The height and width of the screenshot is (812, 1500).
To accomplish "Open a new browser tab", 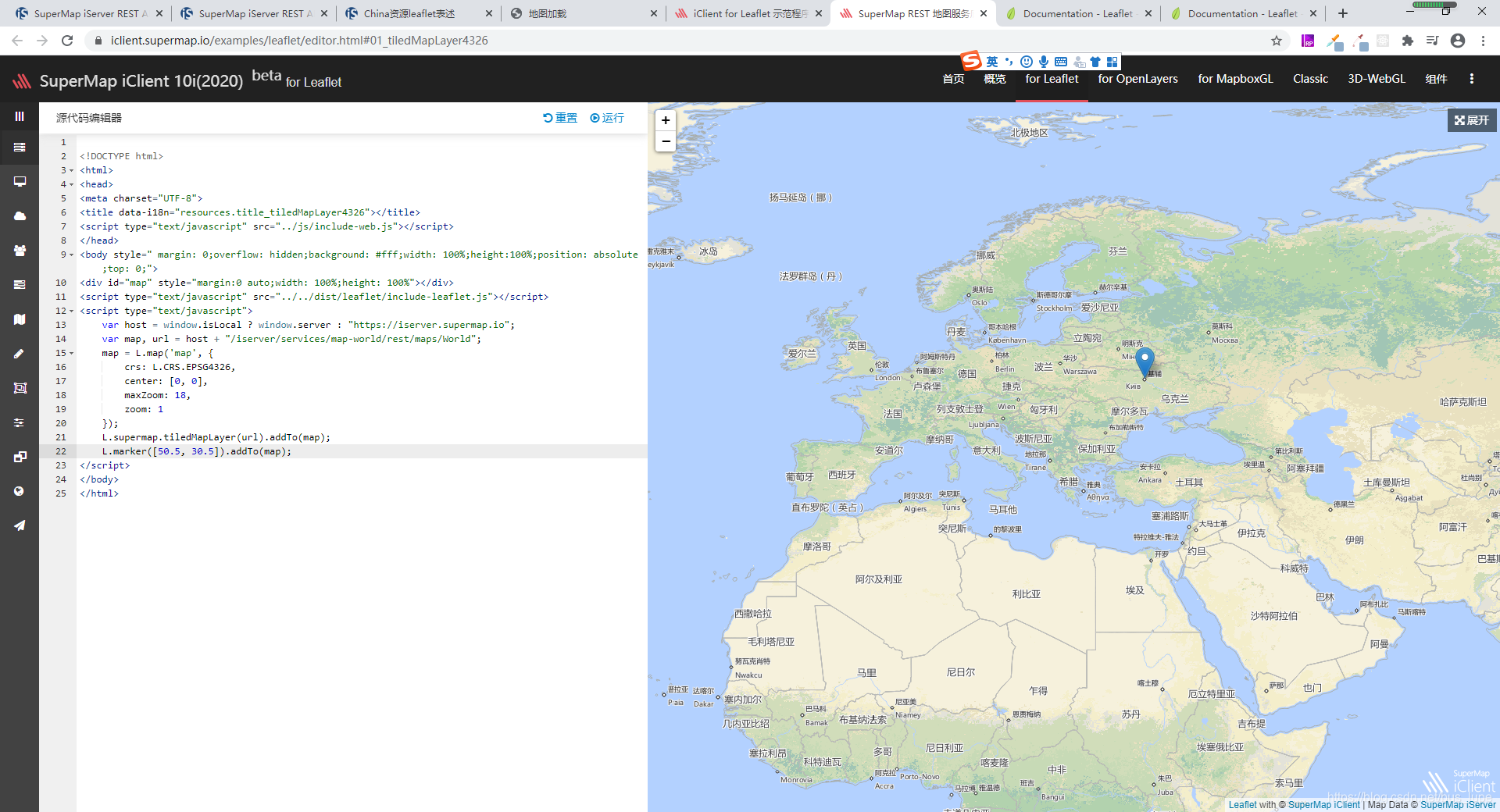I will tap(1343, 13).
